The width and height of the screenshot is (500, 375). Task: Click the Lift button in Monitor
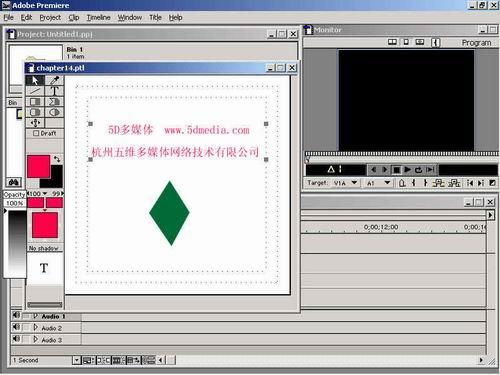[x=439, y=183]
